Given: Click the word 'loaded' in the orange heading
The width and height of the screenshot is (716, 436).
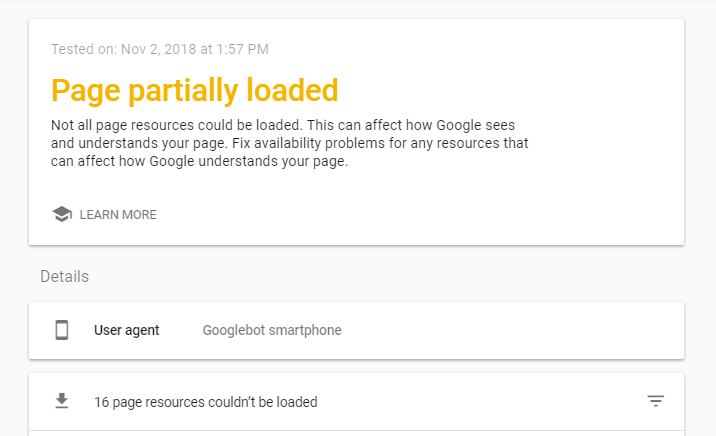Looking at the screenshot, I should (292, 89).
